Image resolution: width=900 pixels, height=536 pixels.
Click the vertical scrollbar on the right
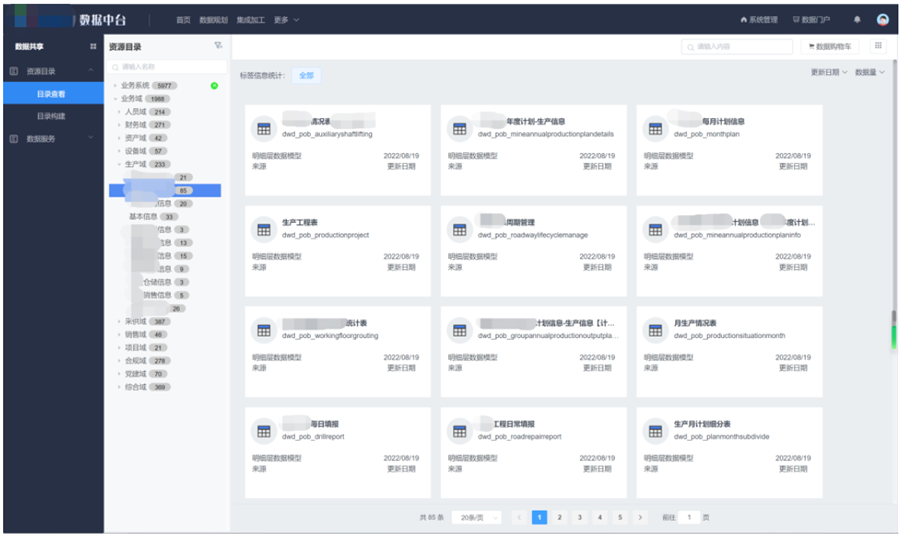(893, 330)
